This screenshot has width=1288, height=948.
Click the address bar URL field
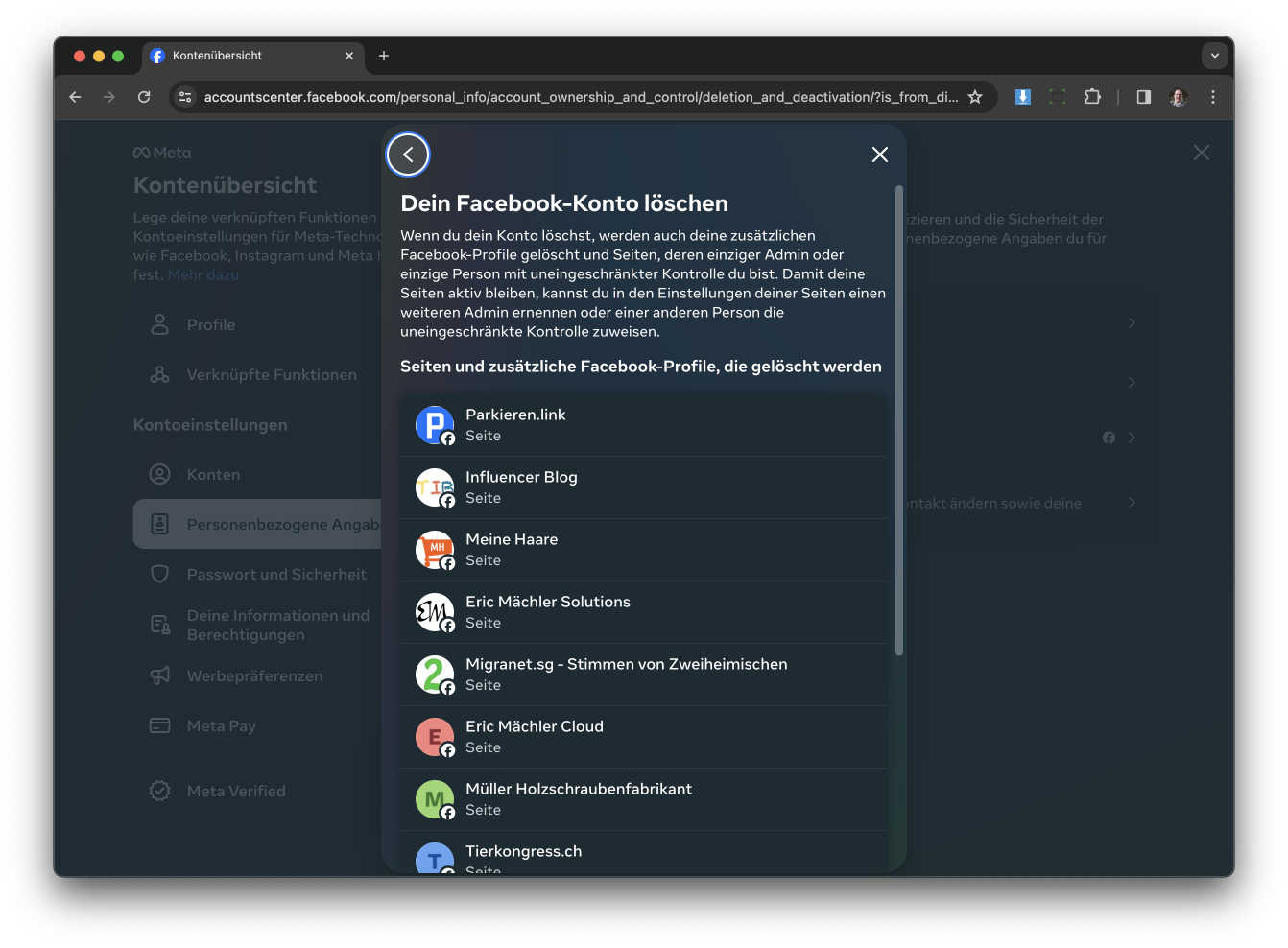click(580, 97)
